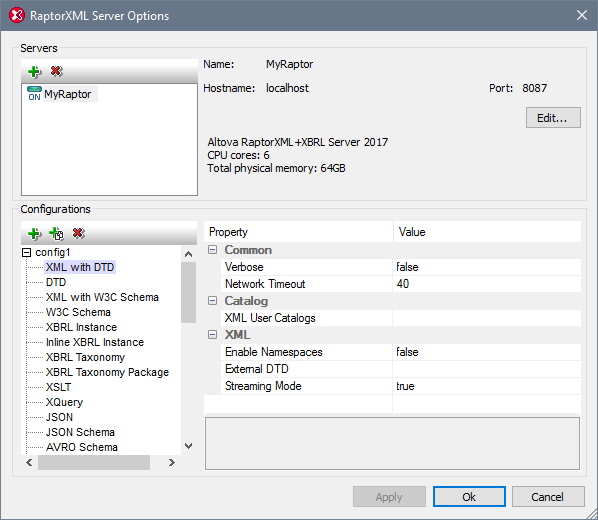Collapse the XML property group
Viewport: 598px width, 520px height.
click(x=212, y=335)
